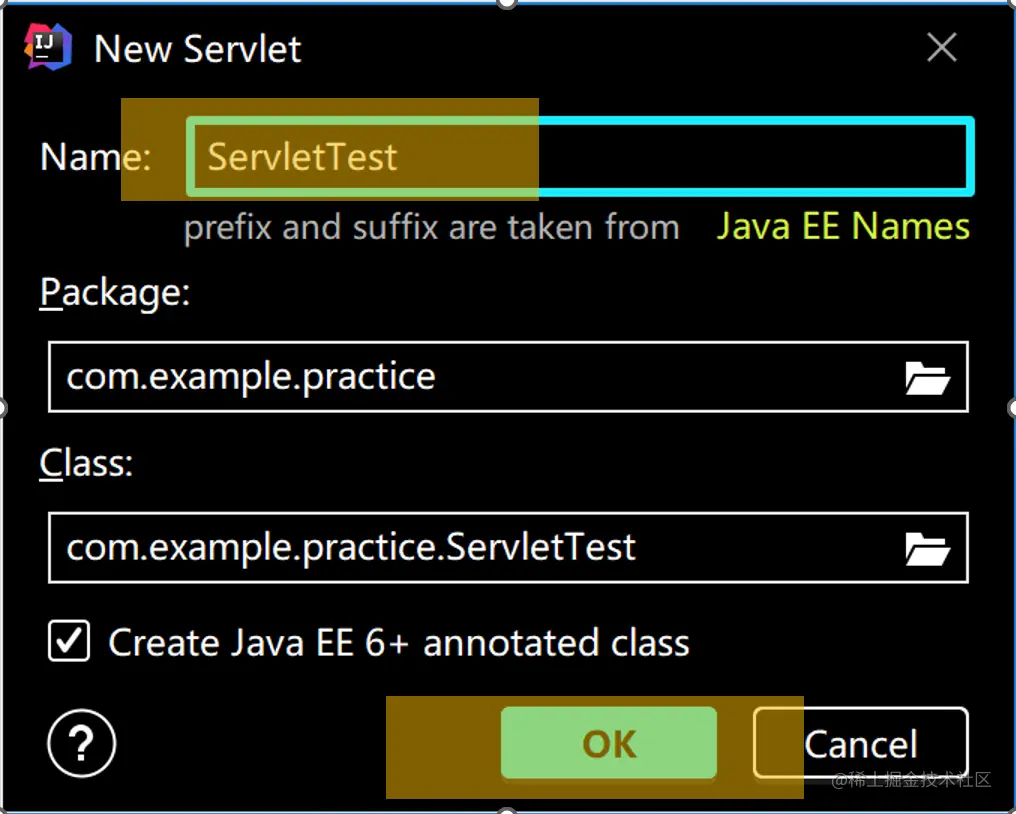This screenshot has height=814, width=1016.
Task: Click the 'Package:' label
Action: [x=114, y=293]
